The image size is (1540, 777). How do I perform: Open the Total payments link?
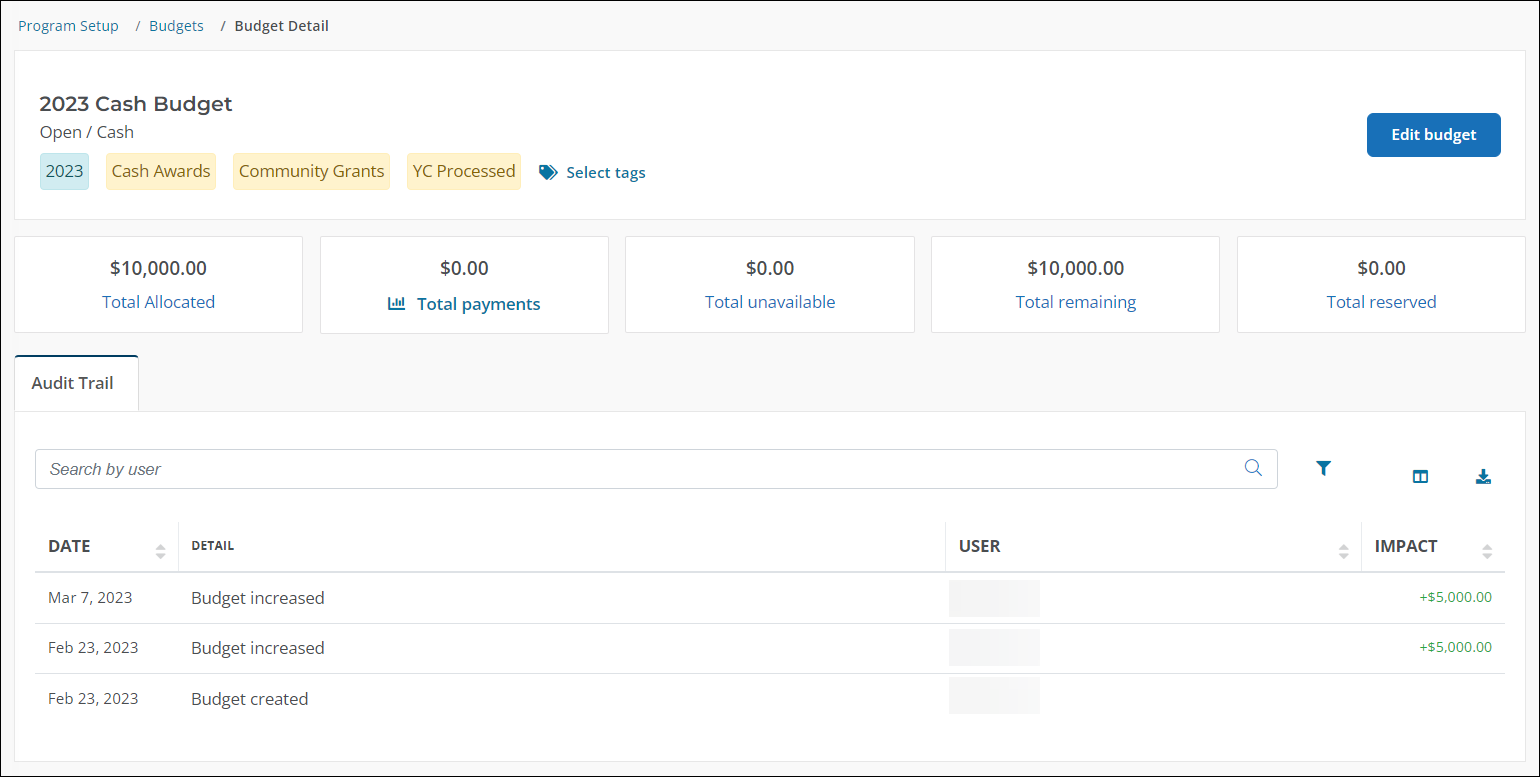point(478,304)
